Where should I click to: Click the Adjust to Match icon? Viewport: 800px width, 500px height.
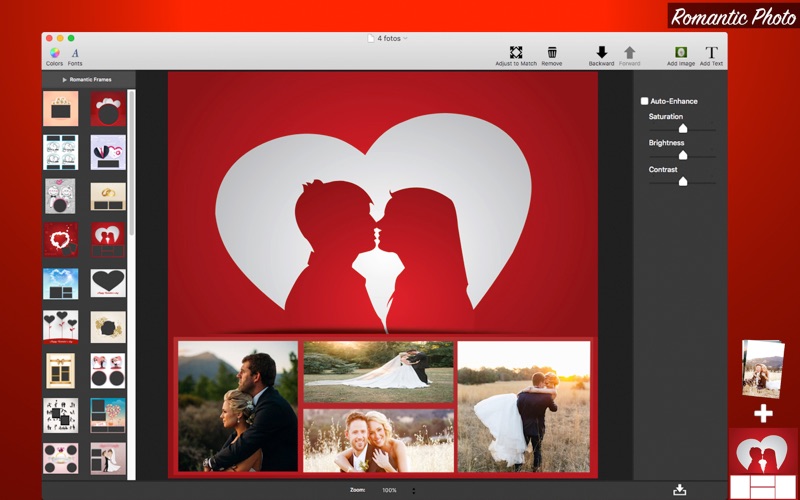pos(516,52)
